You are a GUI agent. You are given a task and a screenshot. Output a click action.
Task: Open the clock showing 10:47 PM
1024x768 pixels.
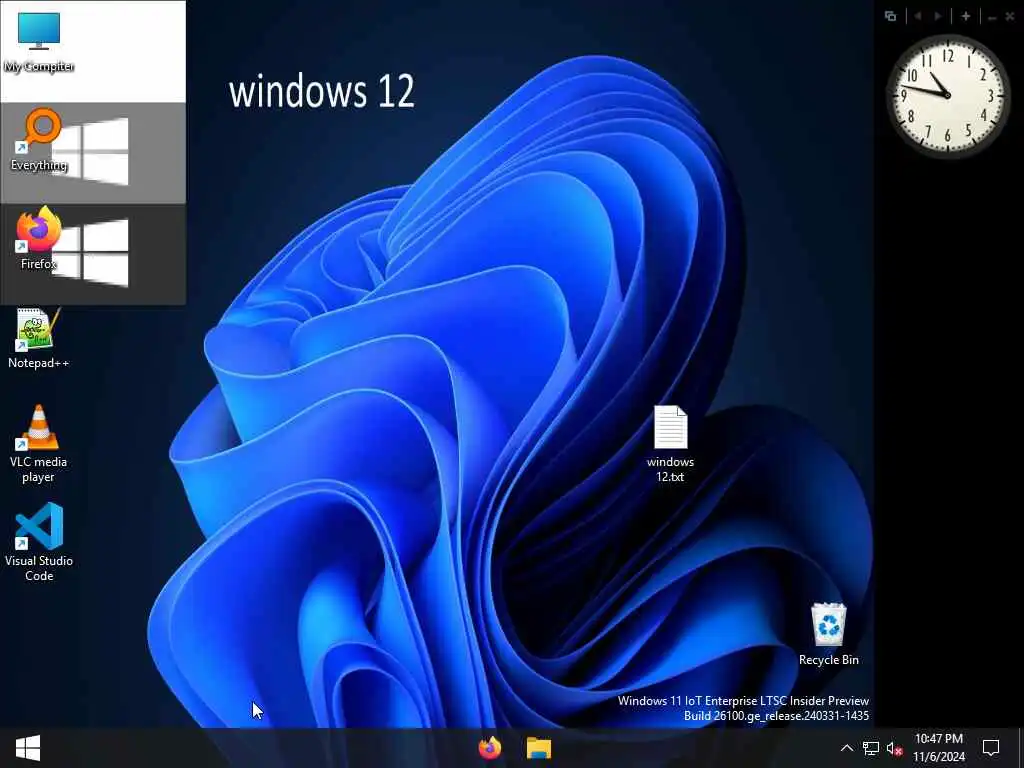point(939,748)
